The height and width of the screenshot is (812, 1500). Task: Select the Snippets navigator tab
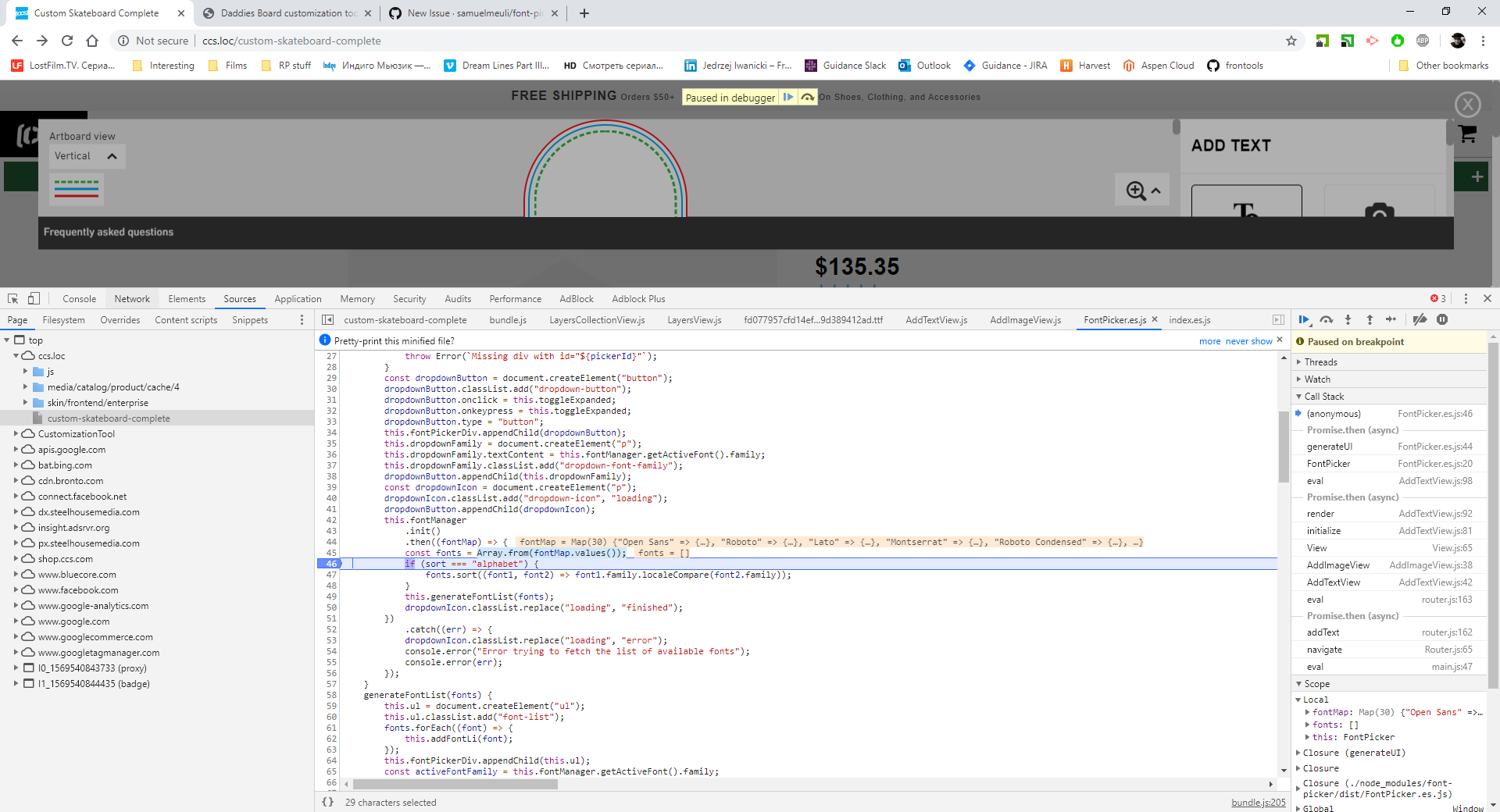tap(250, 319)
